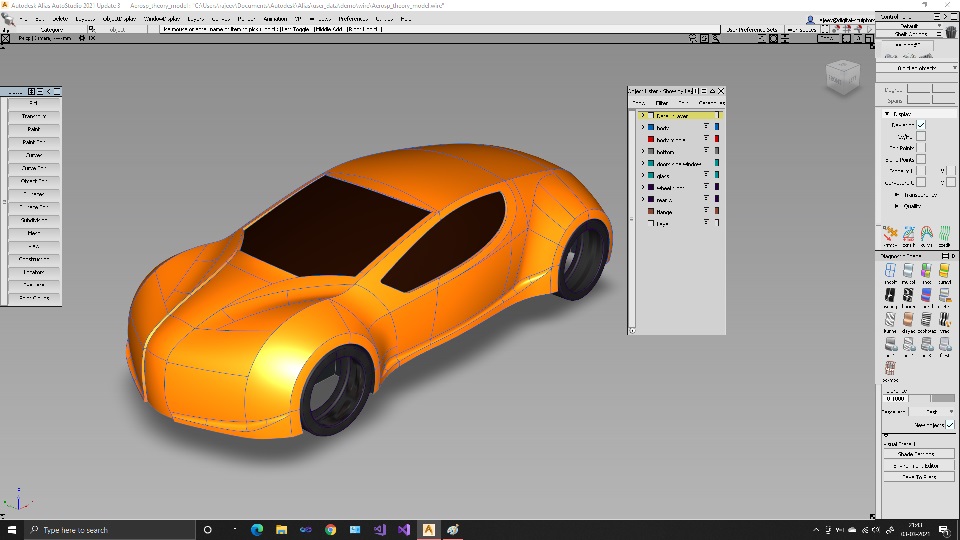The height and width of the screenshot is (540, 960).
Task: Click the red color swatch of body layer
Action: 651,140
